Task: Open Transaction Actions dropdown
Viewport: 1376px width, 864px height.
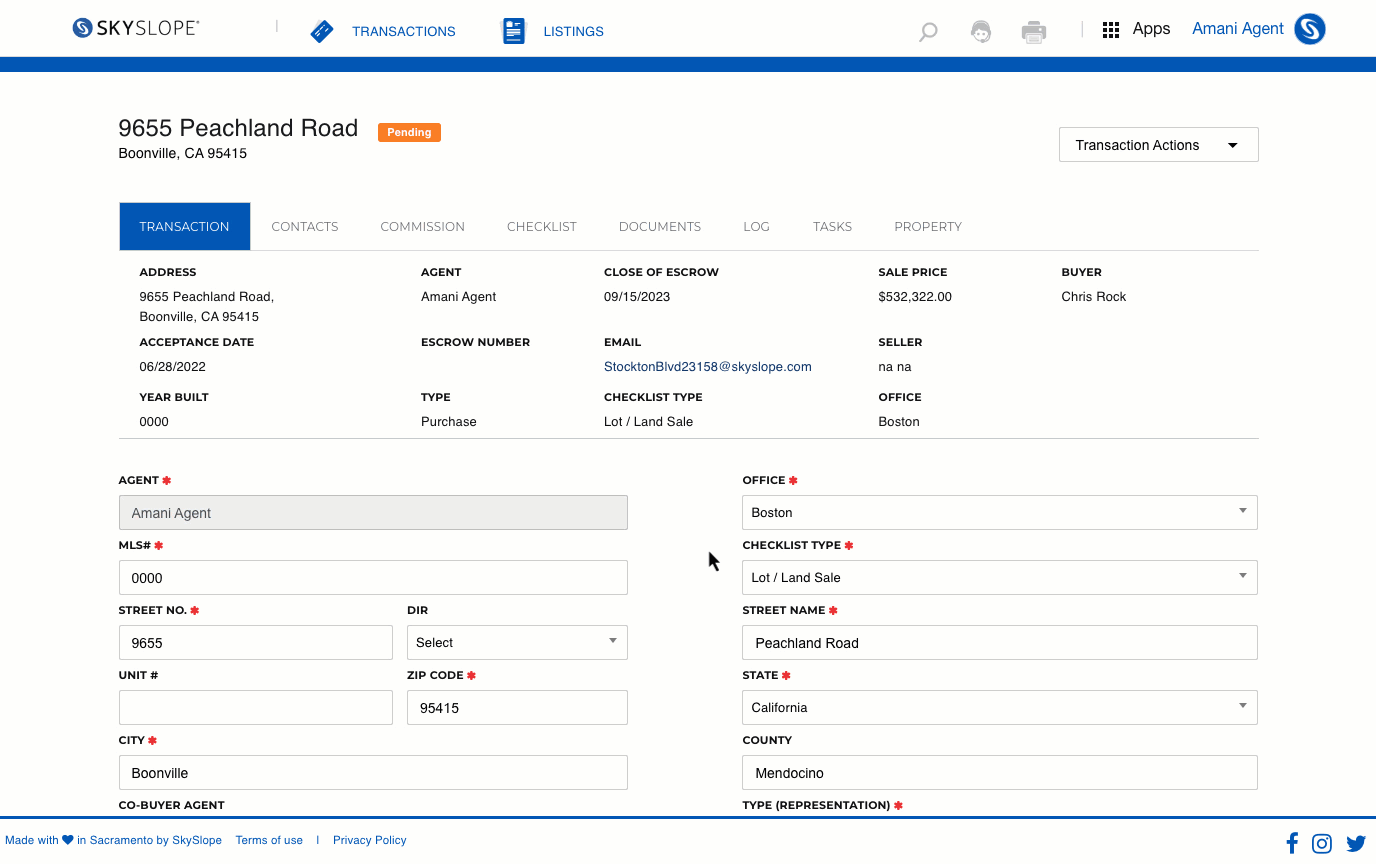Action: [1158, 145]
